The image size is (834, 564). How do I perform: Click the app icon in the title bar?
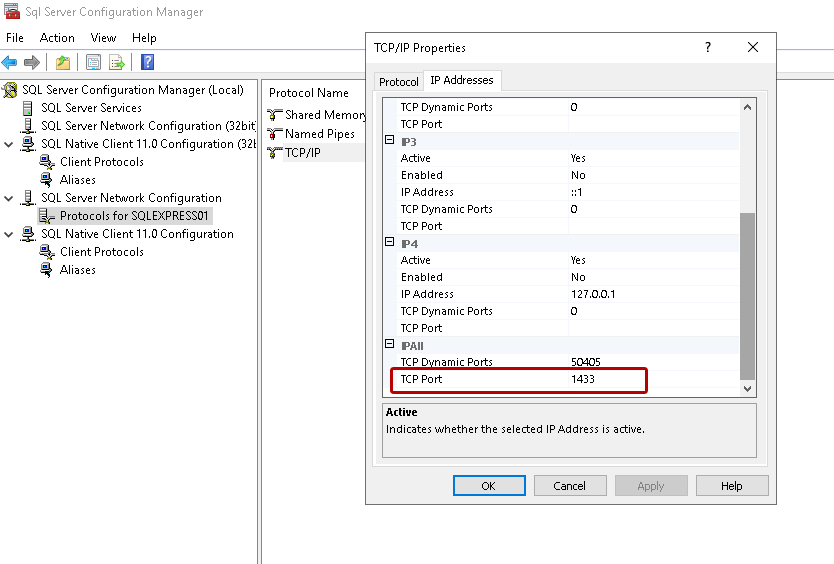tap(12, 11)
